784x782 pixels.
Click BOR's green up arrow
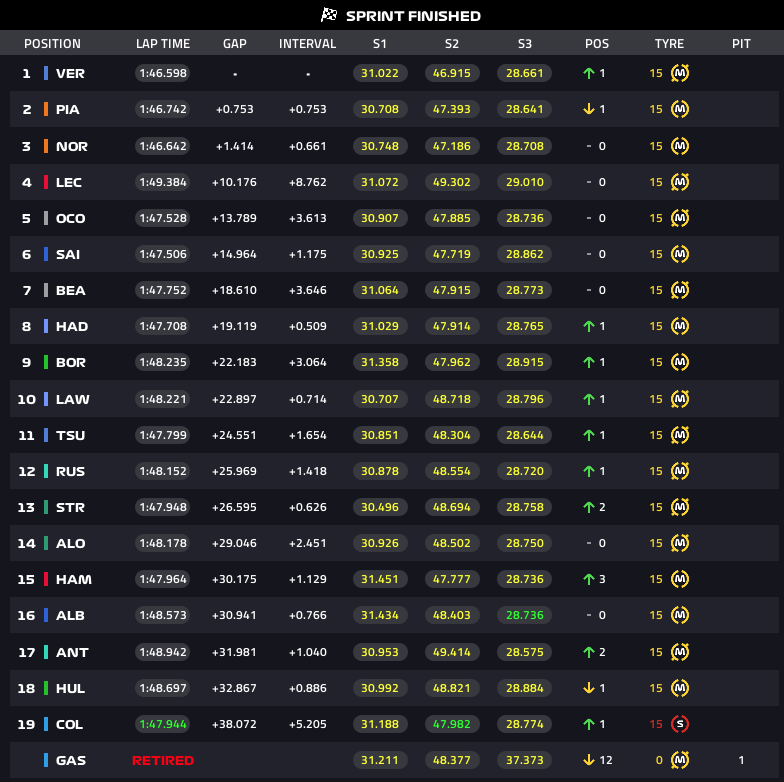[589, 362]
